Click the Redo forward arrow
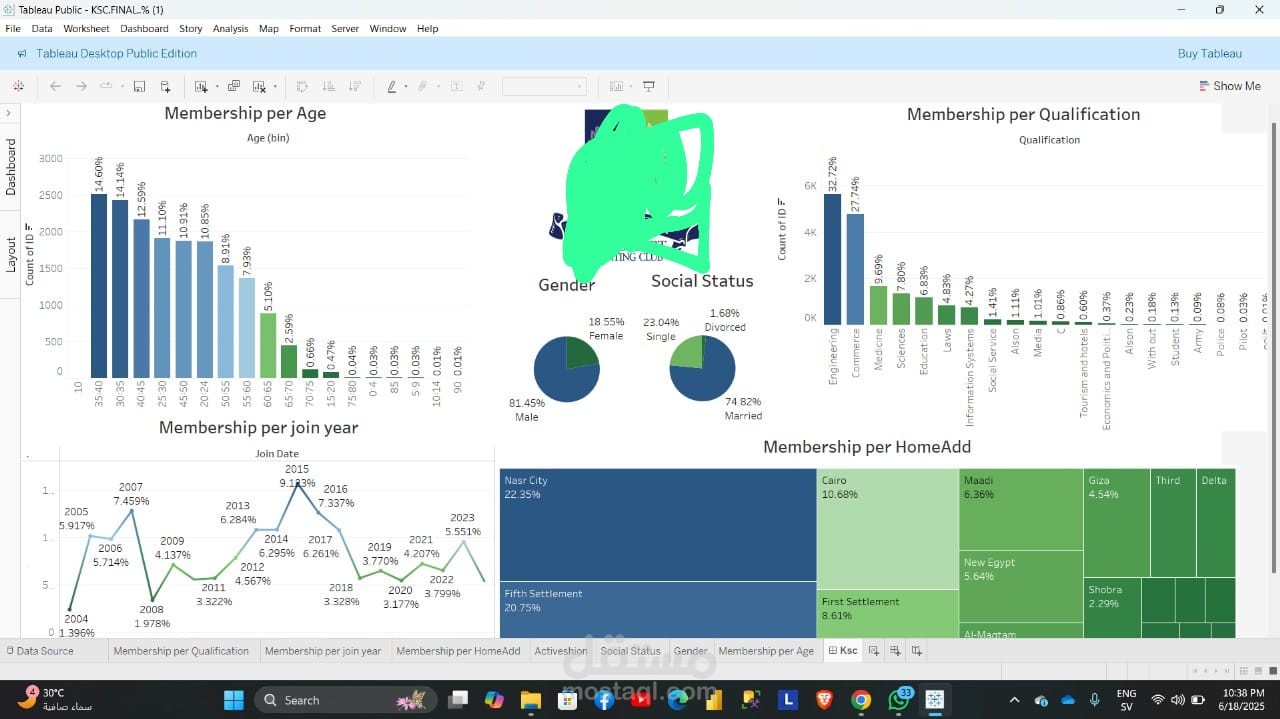 click(82, 86)
